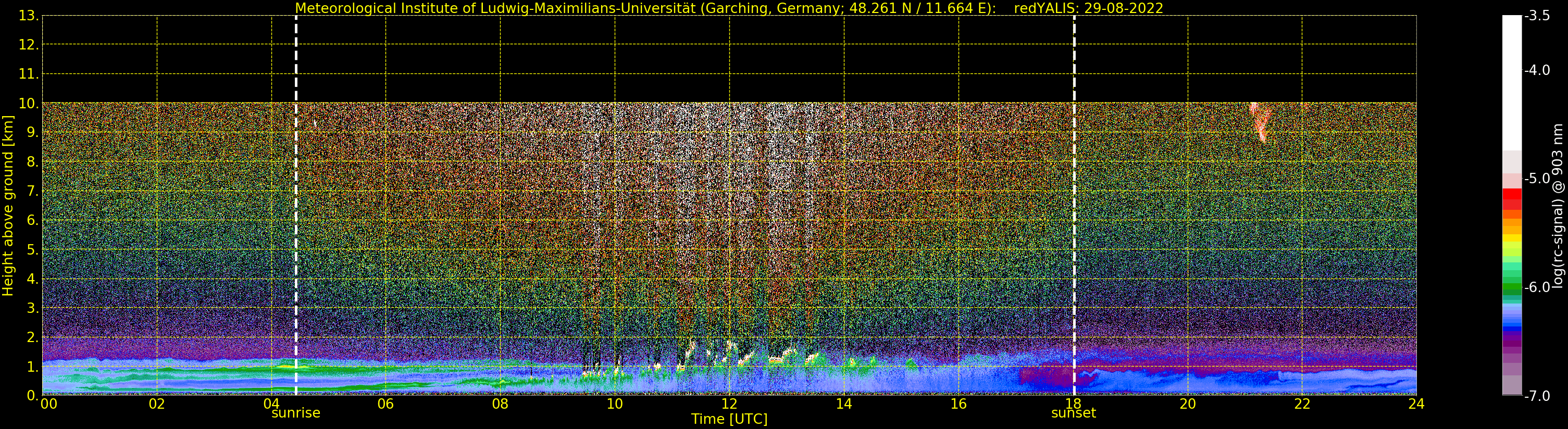Click the '10' time axis tick label
The width and height of the screenshot is (1568, 429).
click(615, 404)
